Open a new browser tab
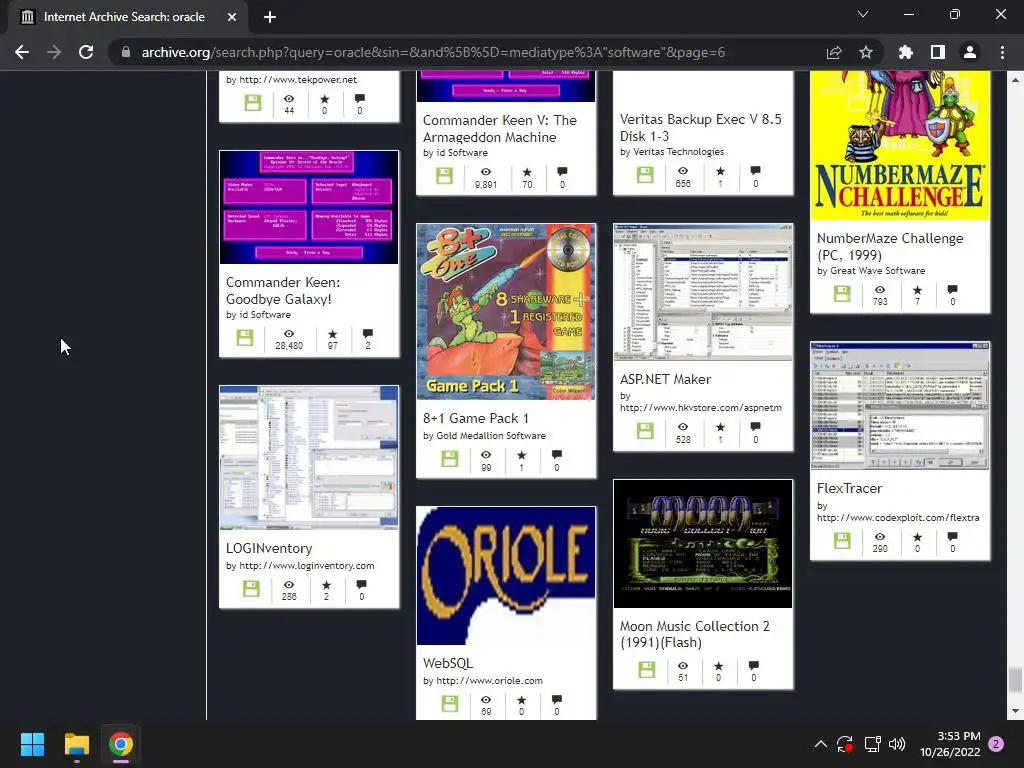This screenshot has height=768, width=1024. [x=270, y=17]
